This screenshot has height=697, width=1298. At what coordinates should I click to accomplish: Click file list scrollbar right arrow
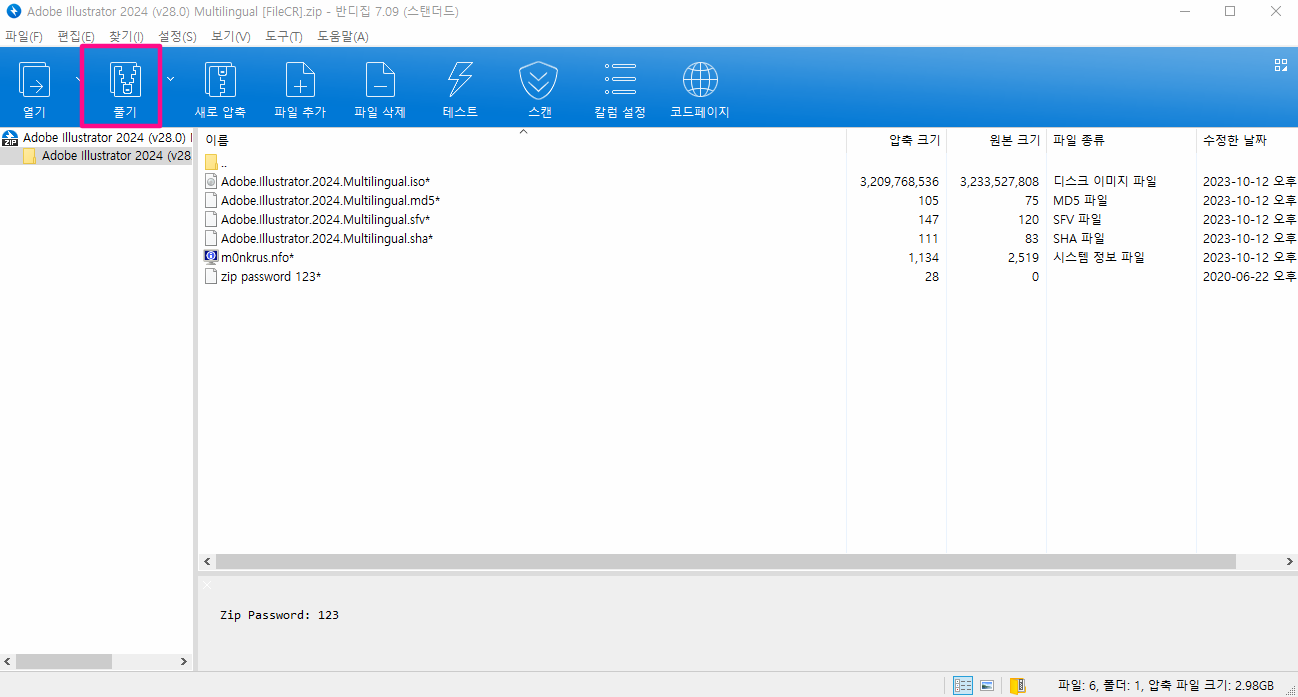coord(1288,561)
